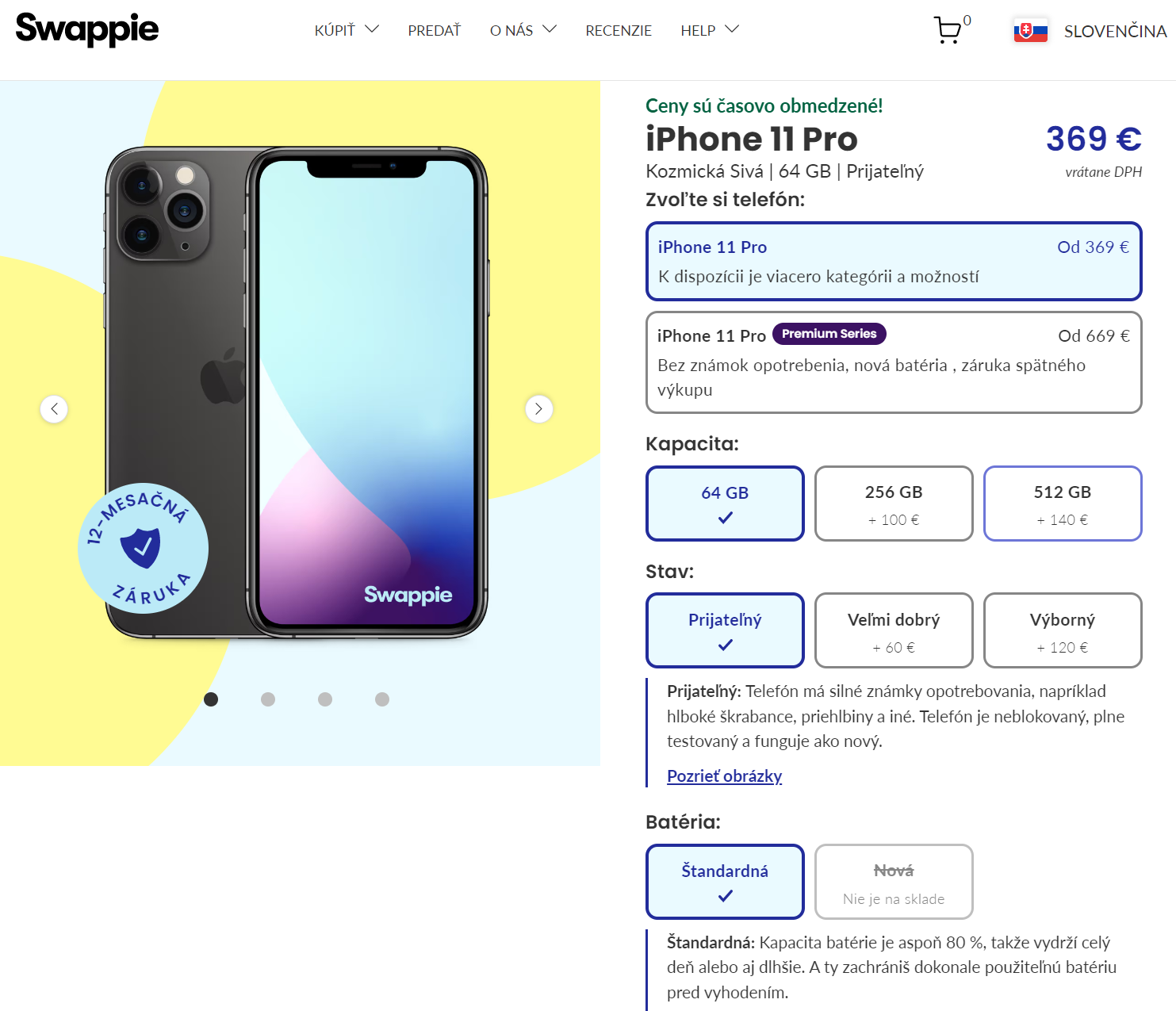Click the Swappie logo
The image size is (1176, 1011).
[87, 29]
